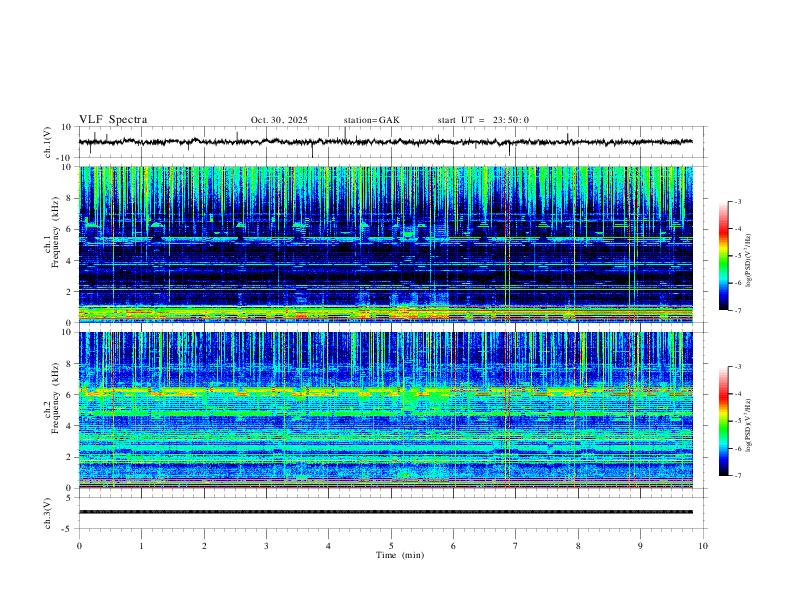
Task: Click the "2" kHz tick of ch.2 spectrogram
Action: [x=69, y=457]
